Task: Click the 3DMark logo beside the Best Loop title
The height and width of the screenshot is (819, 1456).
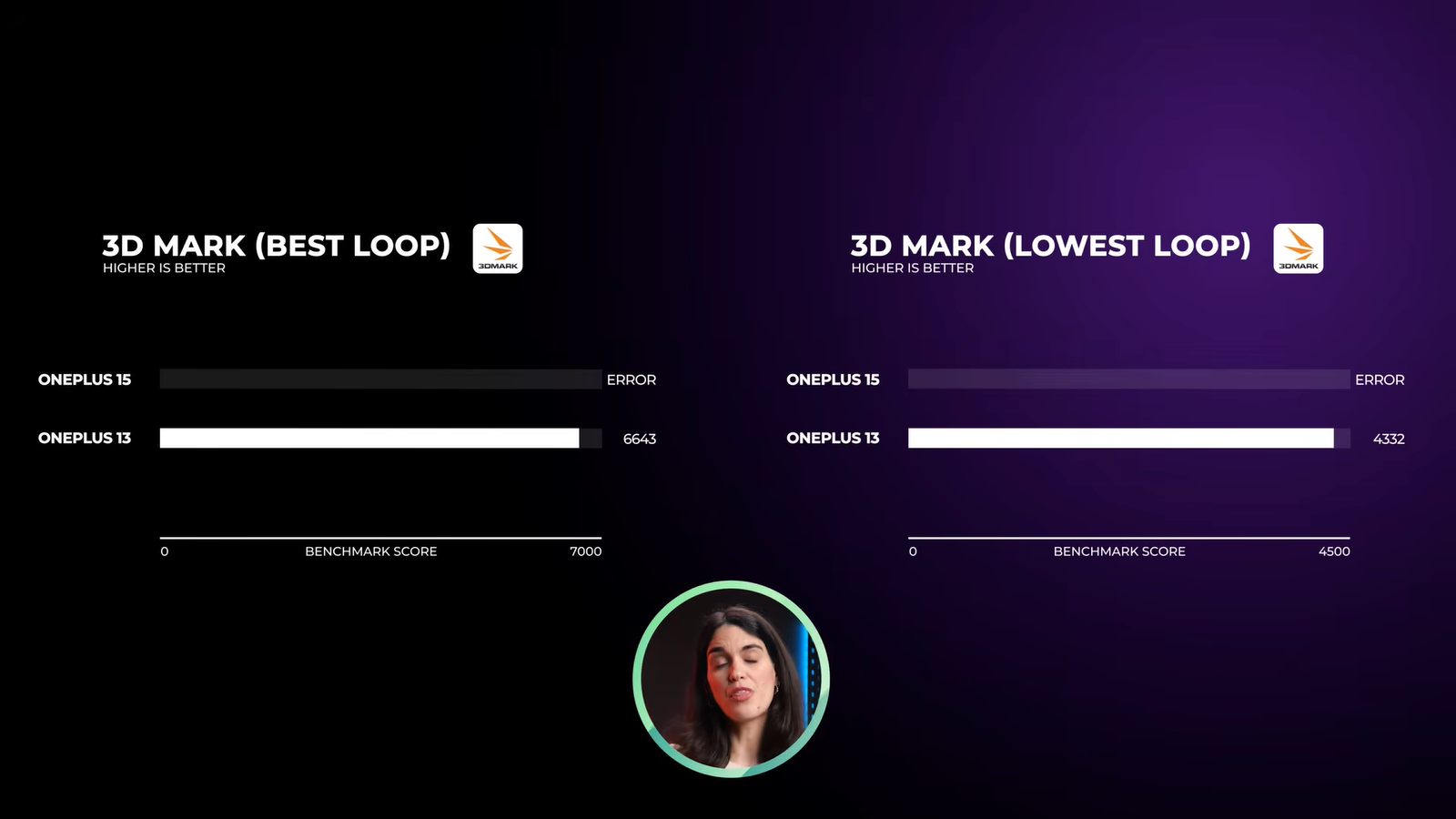Action: (x=498, y=248)
